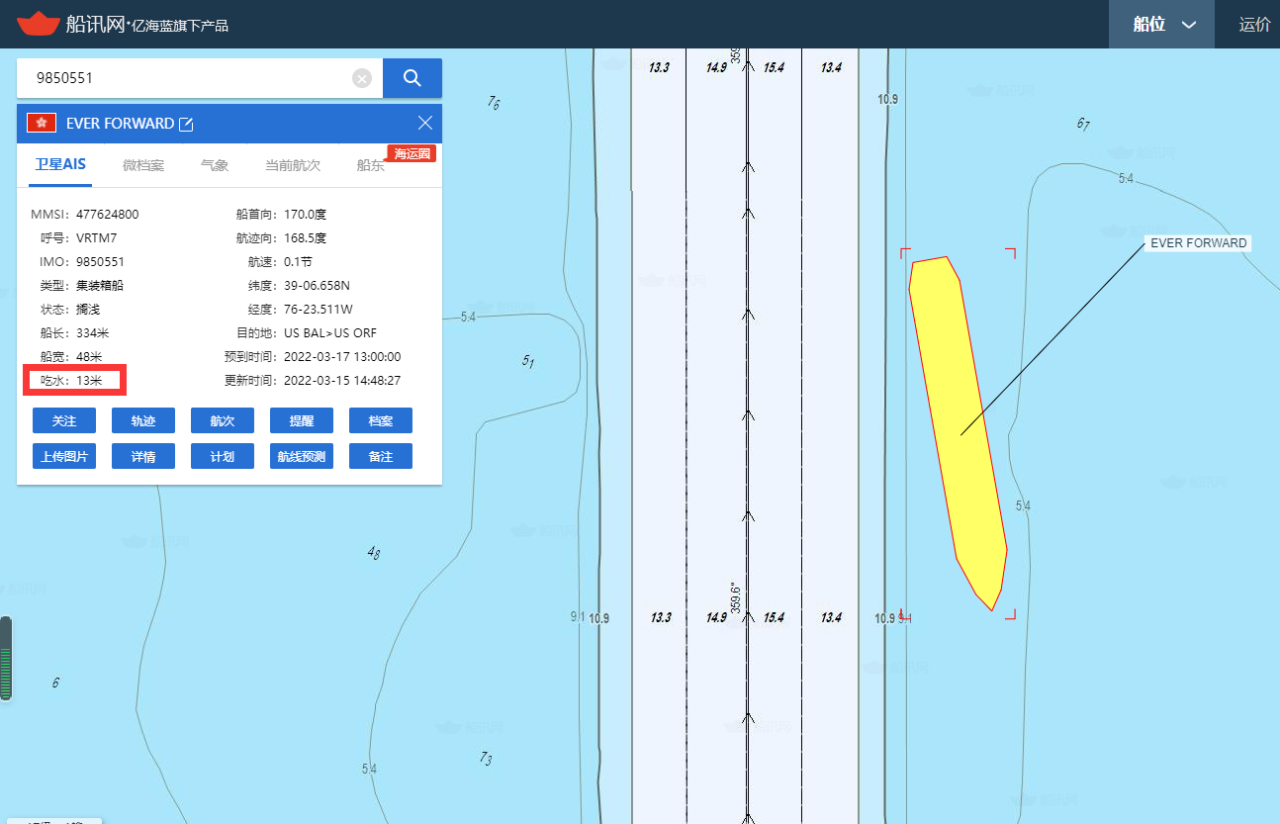The height and width of the screenshot is (824, 1280).
Task: Click the blue magnifier search button
Action: [412, 78]
